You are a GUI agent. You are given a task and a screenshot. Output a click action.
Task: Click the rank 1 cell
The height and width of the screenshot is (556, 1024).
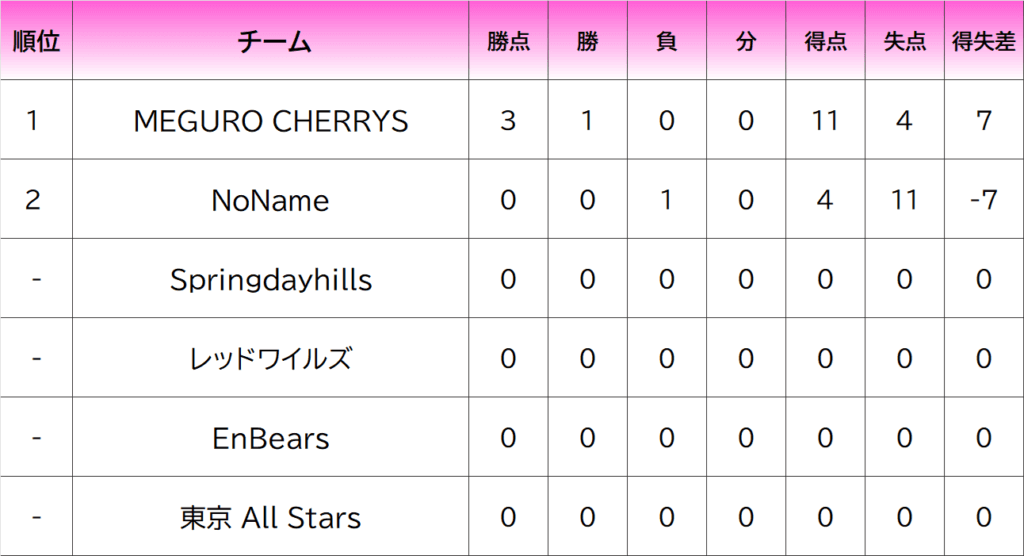click(33, 121)
